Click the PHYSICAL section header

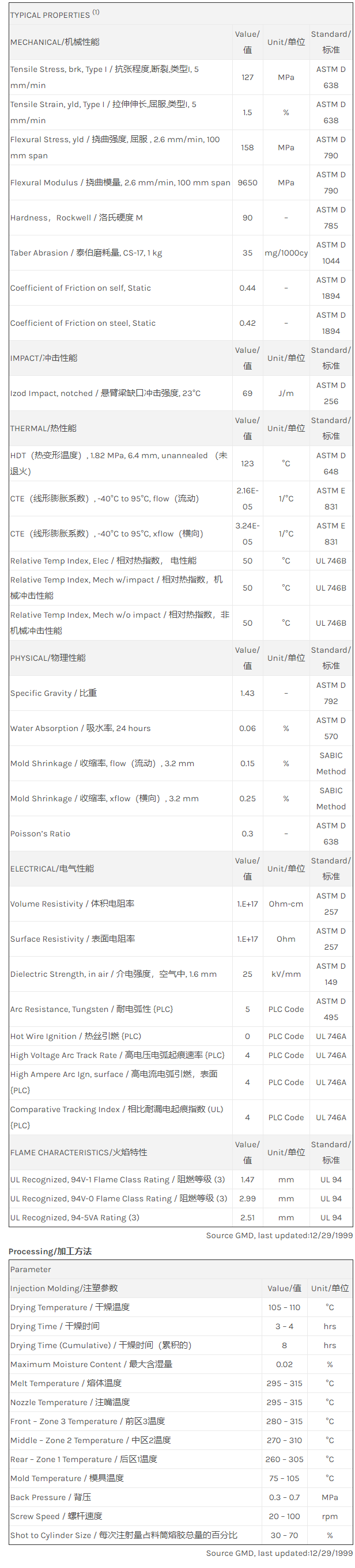(x=47, y=658)
